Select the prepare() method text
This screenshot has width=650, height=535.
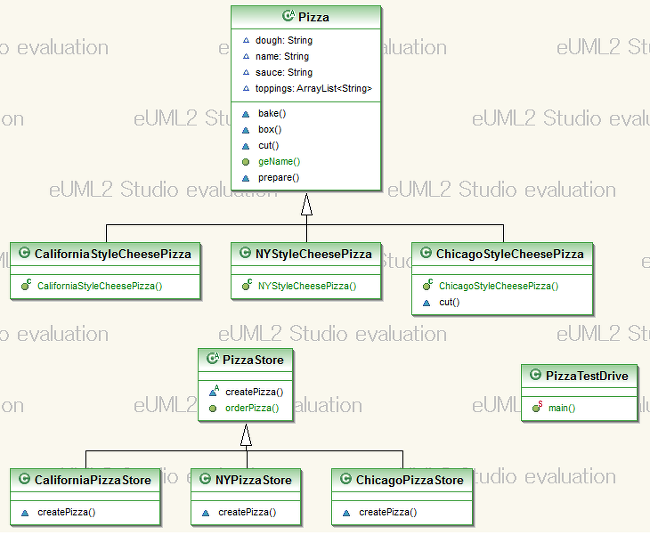[279, 178]
